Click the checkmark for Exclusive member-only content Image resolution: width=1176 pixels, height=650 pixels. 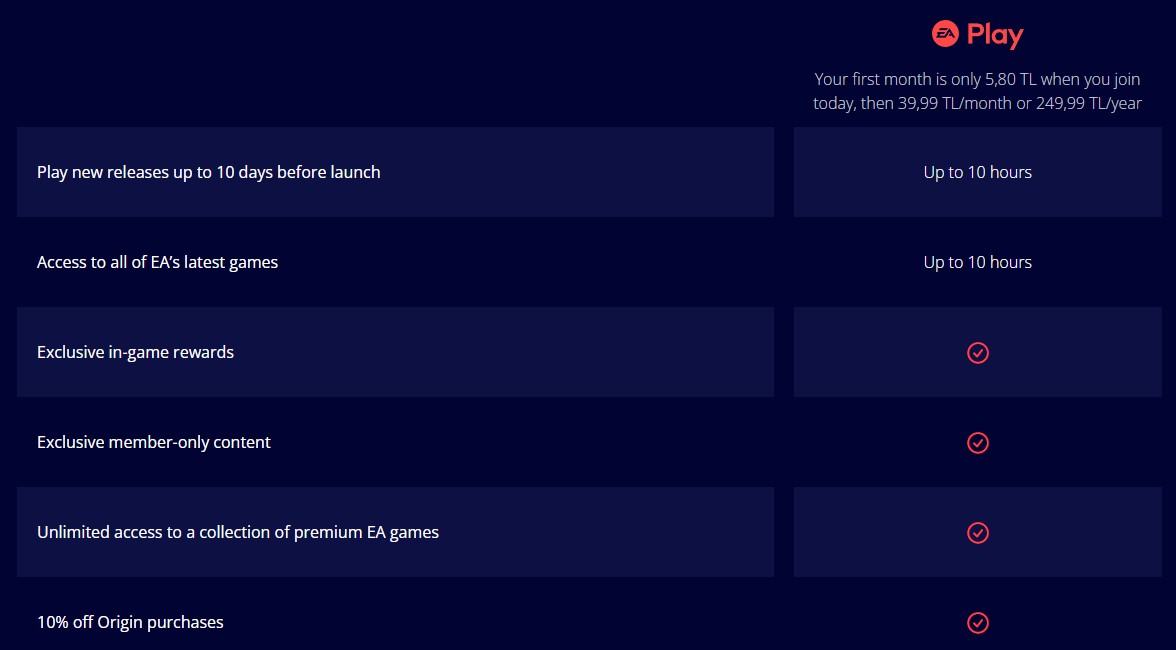tap(977, 442)
